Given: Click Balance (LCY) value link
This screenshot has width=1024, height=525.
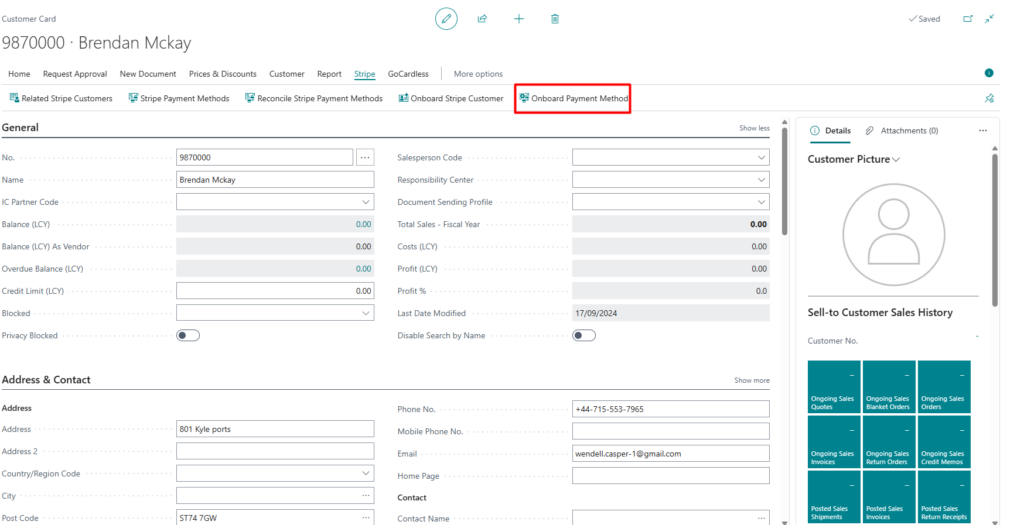Looking at the screenshot, I should pyautogui.click(x=363, y=224).
